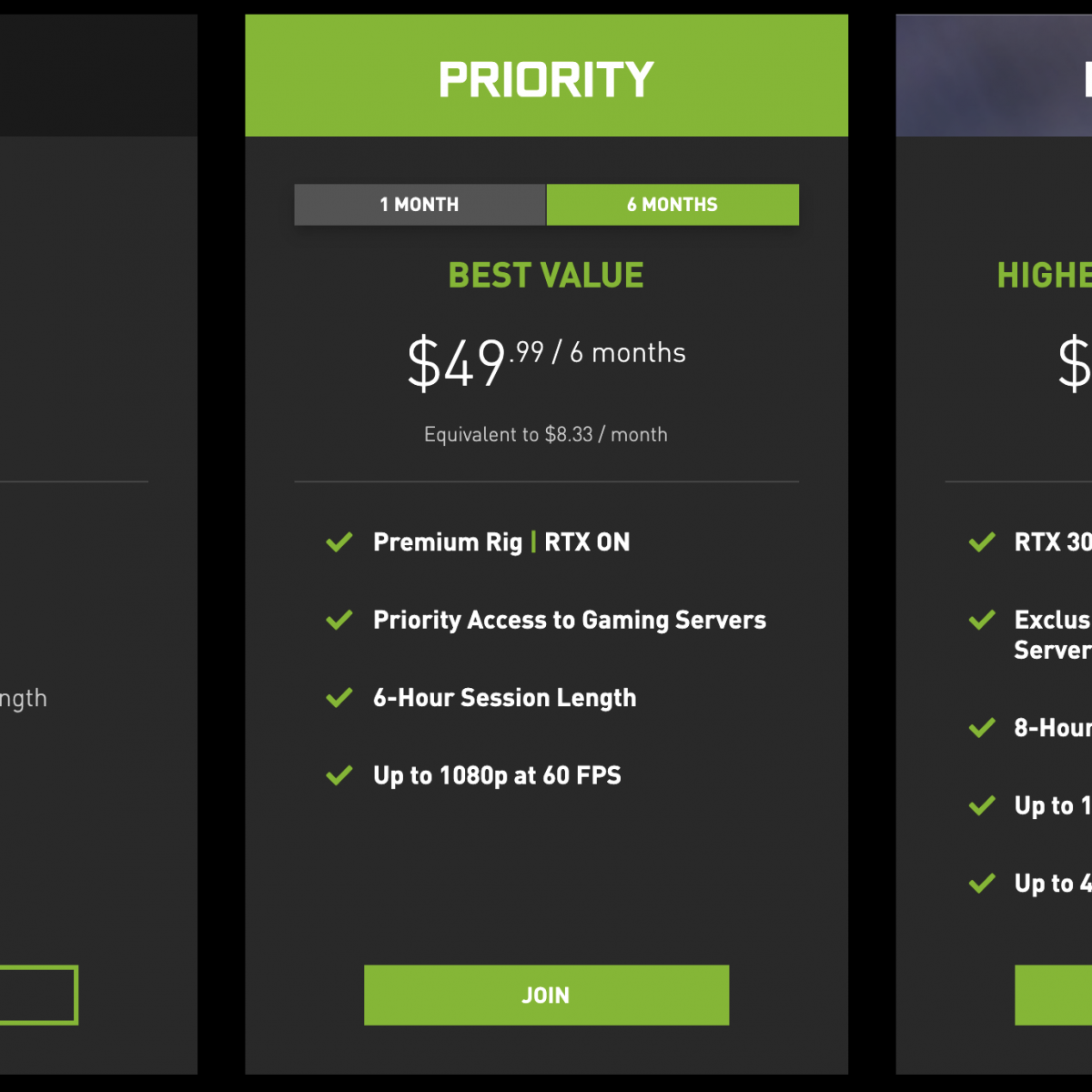Select the 6 MONTHS billing tab
Screen dimensions: 1092x1092
(672, 205)
